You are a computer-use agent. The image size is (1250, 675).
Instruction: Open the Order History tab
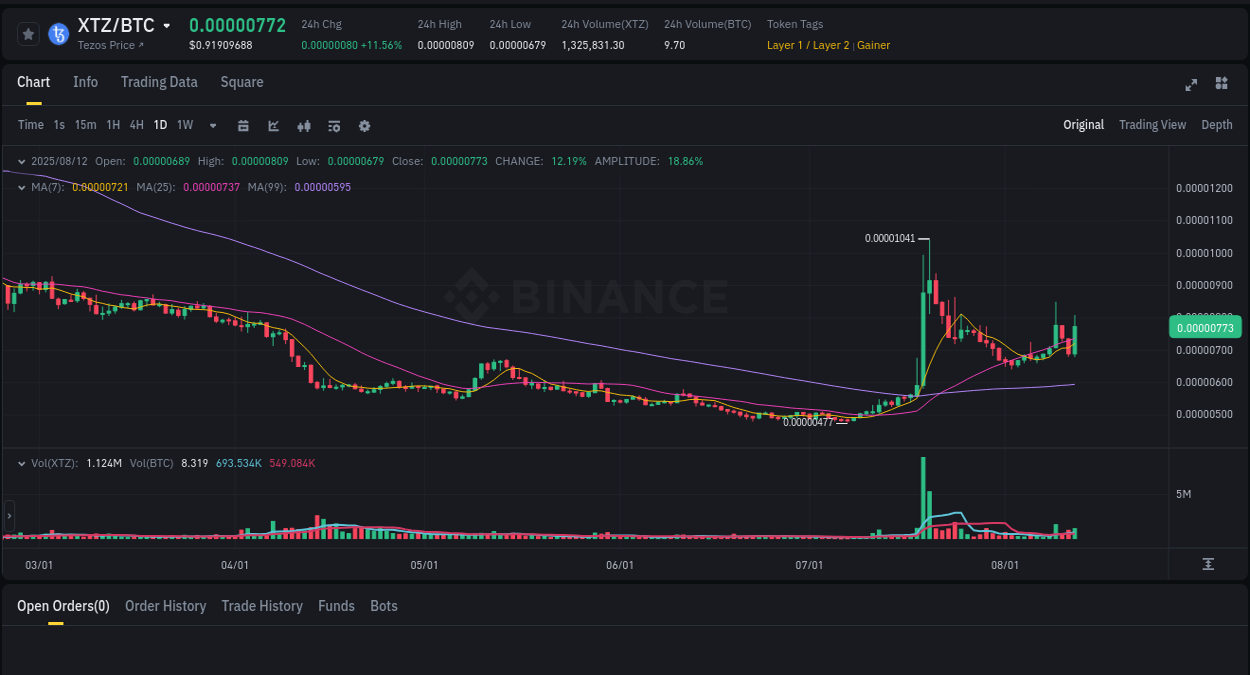point(165,605)
